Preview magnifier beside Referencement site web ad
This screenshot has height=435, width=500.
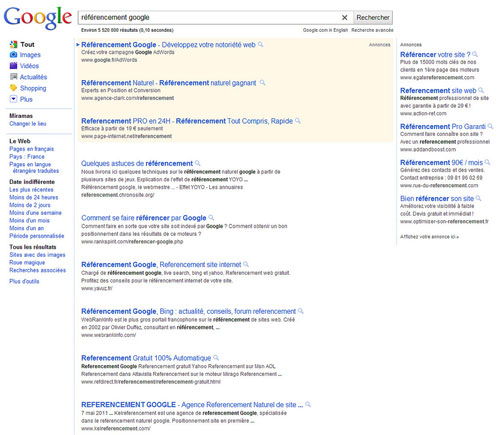(x=481, y=90)
